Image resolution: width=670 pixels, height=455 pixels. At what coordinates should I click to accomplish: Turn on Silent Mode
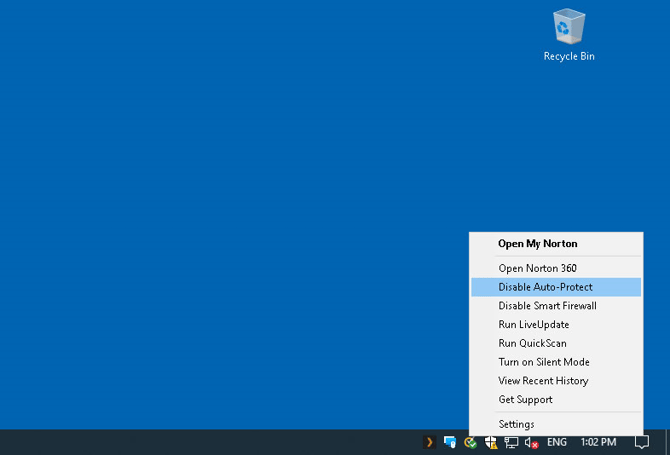coord(544,362)
